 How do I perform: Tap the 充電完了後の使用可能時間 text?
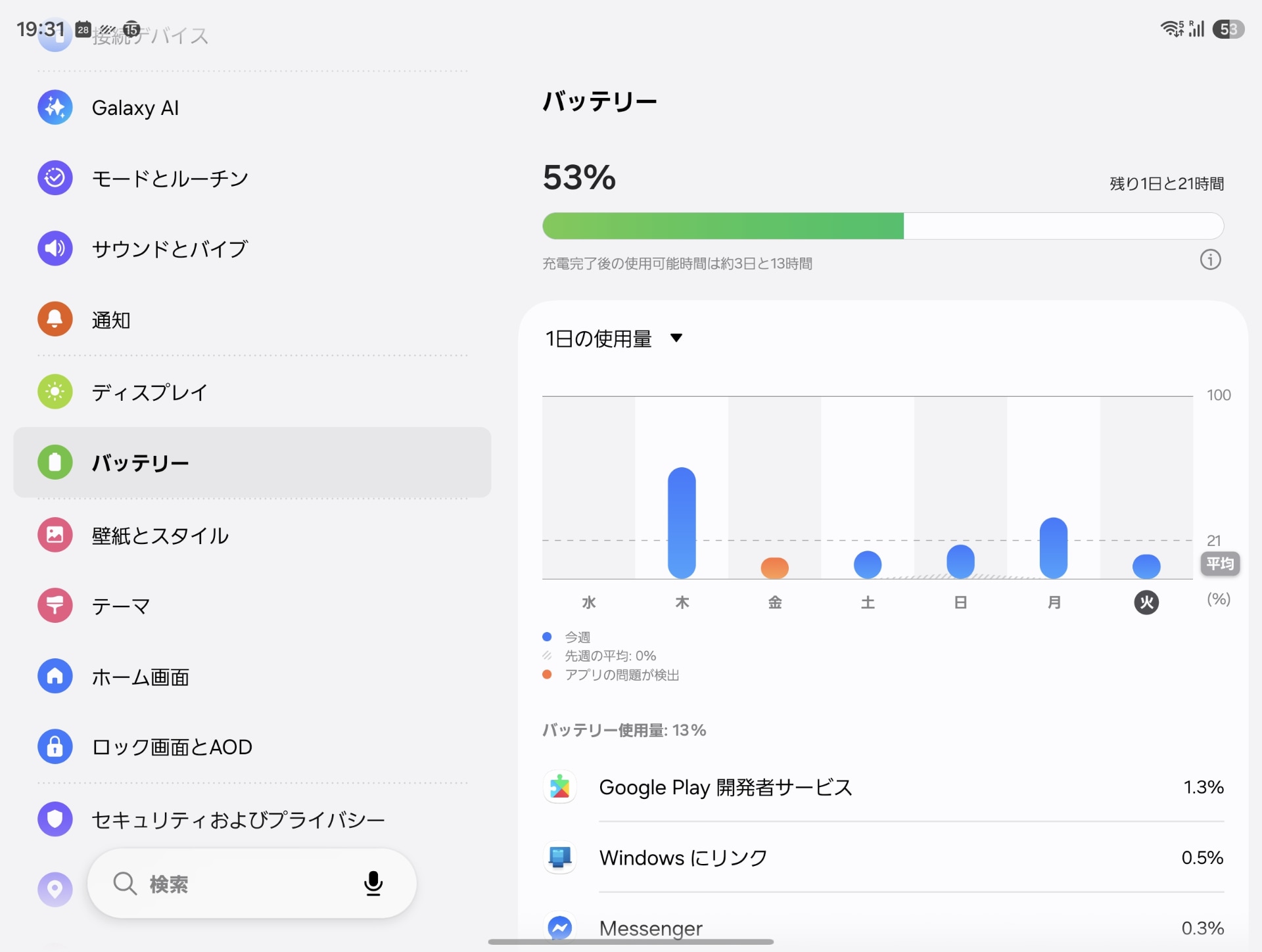[677, 263]
